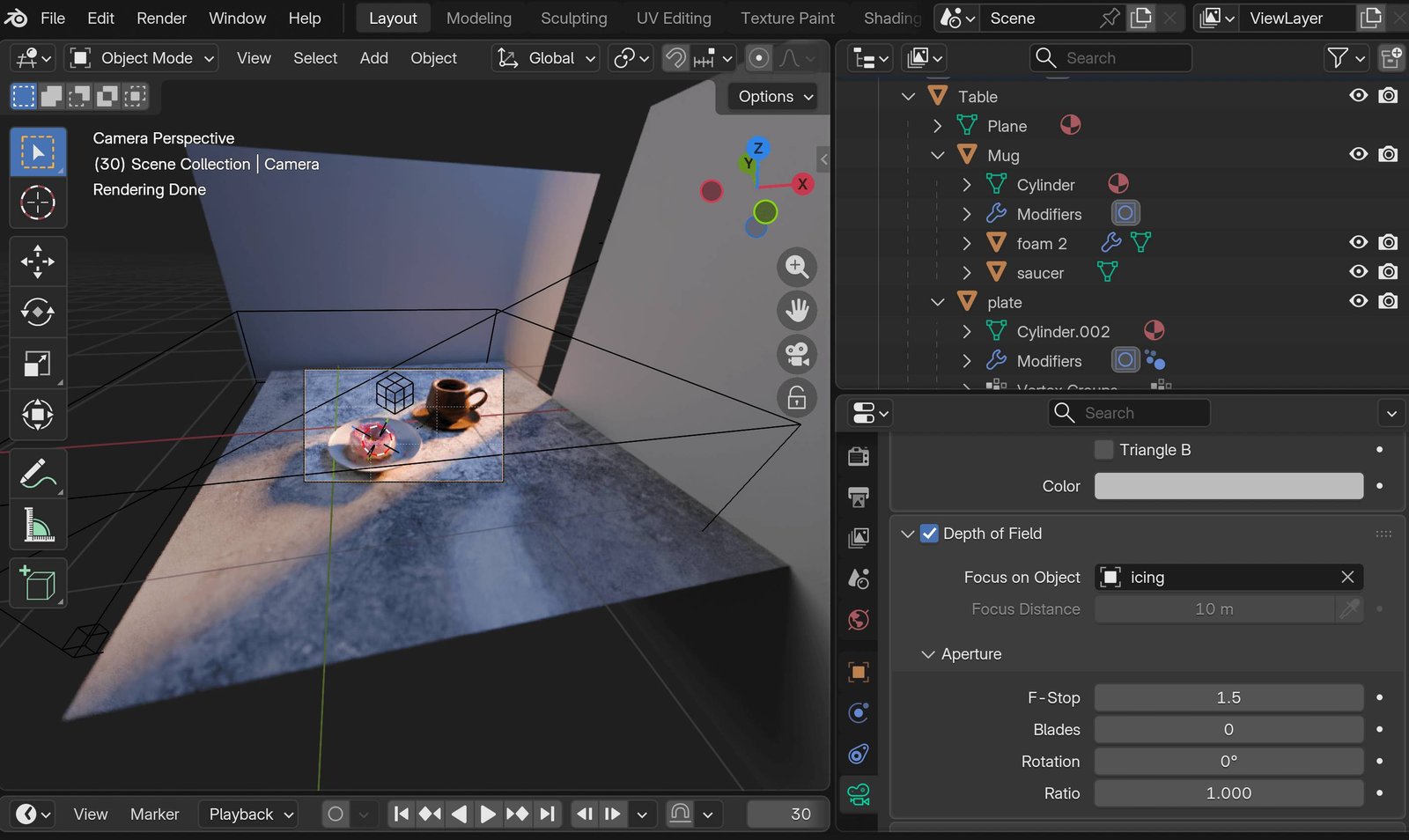This screenshot has height=840, width=1409.
Task: Choose the Measure ruler tool
Action: click(38, 526)
